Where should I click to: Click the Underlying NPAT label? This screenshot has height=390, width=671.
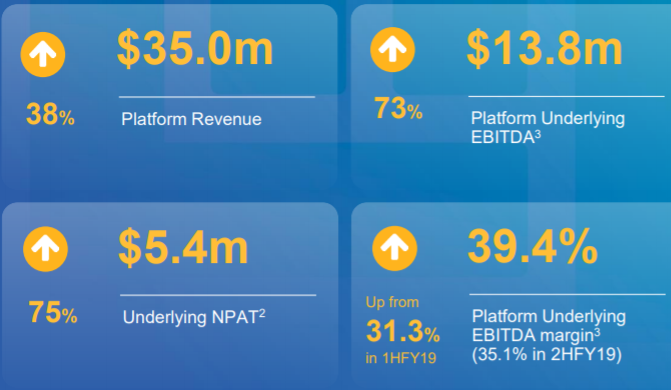[194, 317]
